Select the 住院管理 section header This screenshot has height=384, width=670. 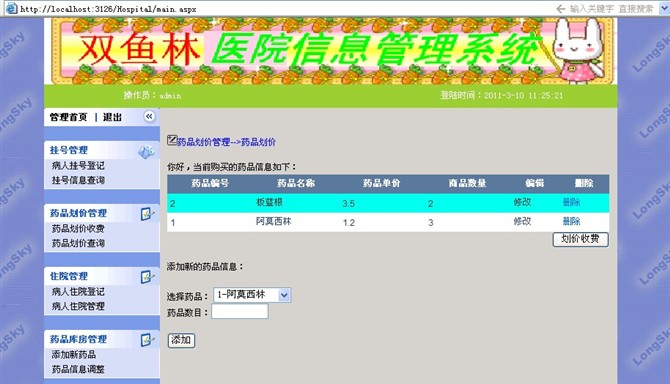[x=69, y=276]
